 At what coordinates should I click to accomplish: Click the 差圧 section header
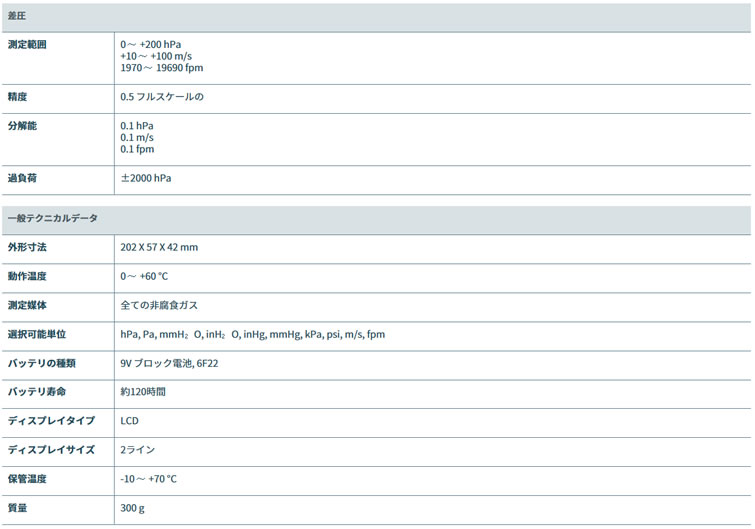point(17,17)
